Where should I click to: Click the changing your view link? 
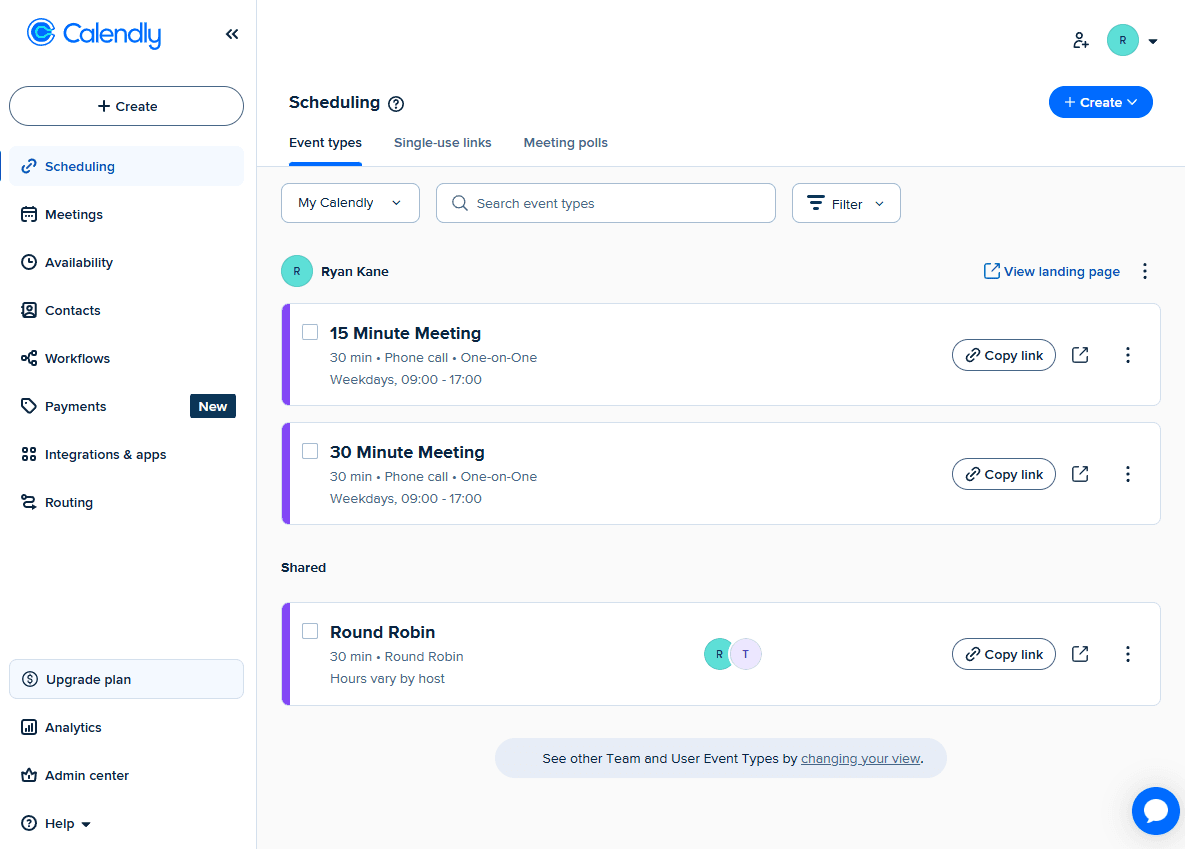pos(860,758)
